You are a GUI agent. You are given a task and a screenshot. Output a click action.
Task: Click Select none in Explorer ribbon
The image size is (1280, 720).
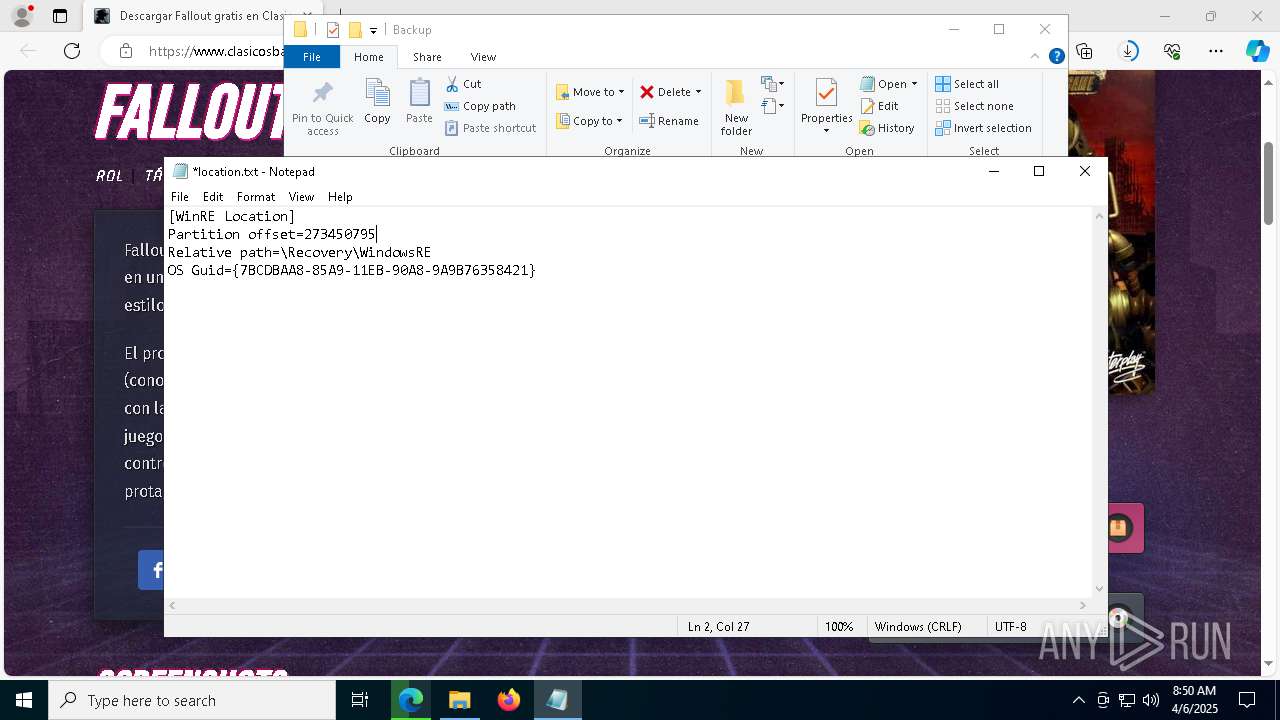[974, 106]
